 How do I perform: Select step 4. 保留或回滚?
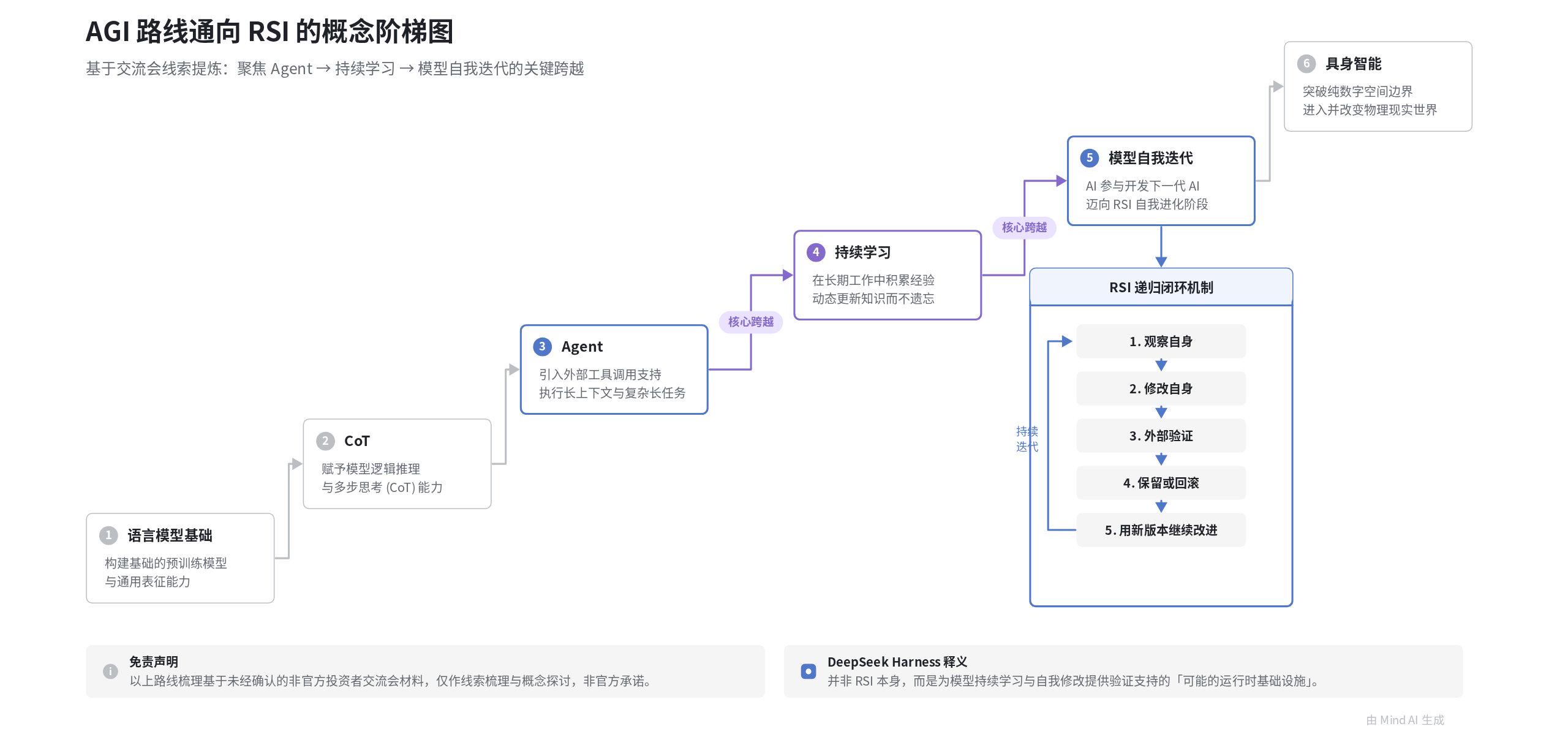tap(1161, 483)
